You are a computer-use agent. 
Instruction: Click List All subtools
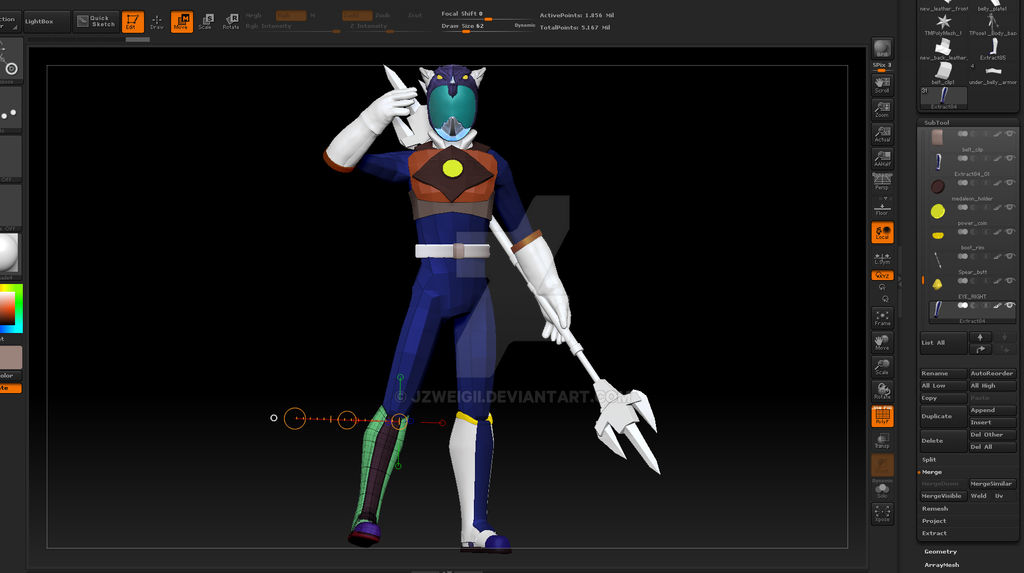tap(943, 343)
